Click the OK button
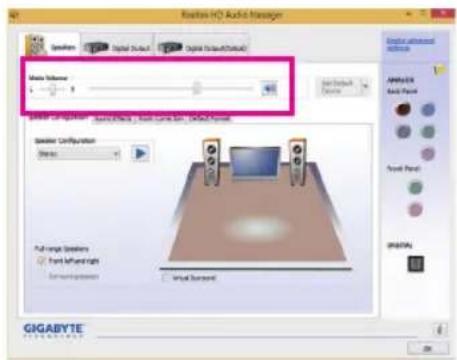The height and width of the screenshot is (360, 457). (x=428, y=349)
